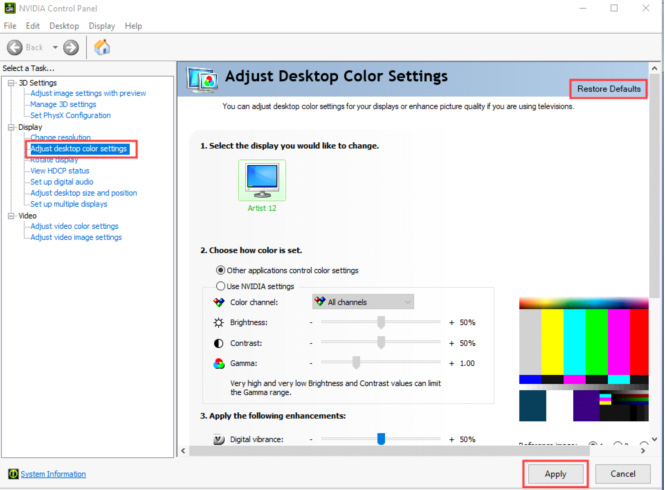
Task: Click the vertical scrollbar down arrow
Action: pos(654,439)
